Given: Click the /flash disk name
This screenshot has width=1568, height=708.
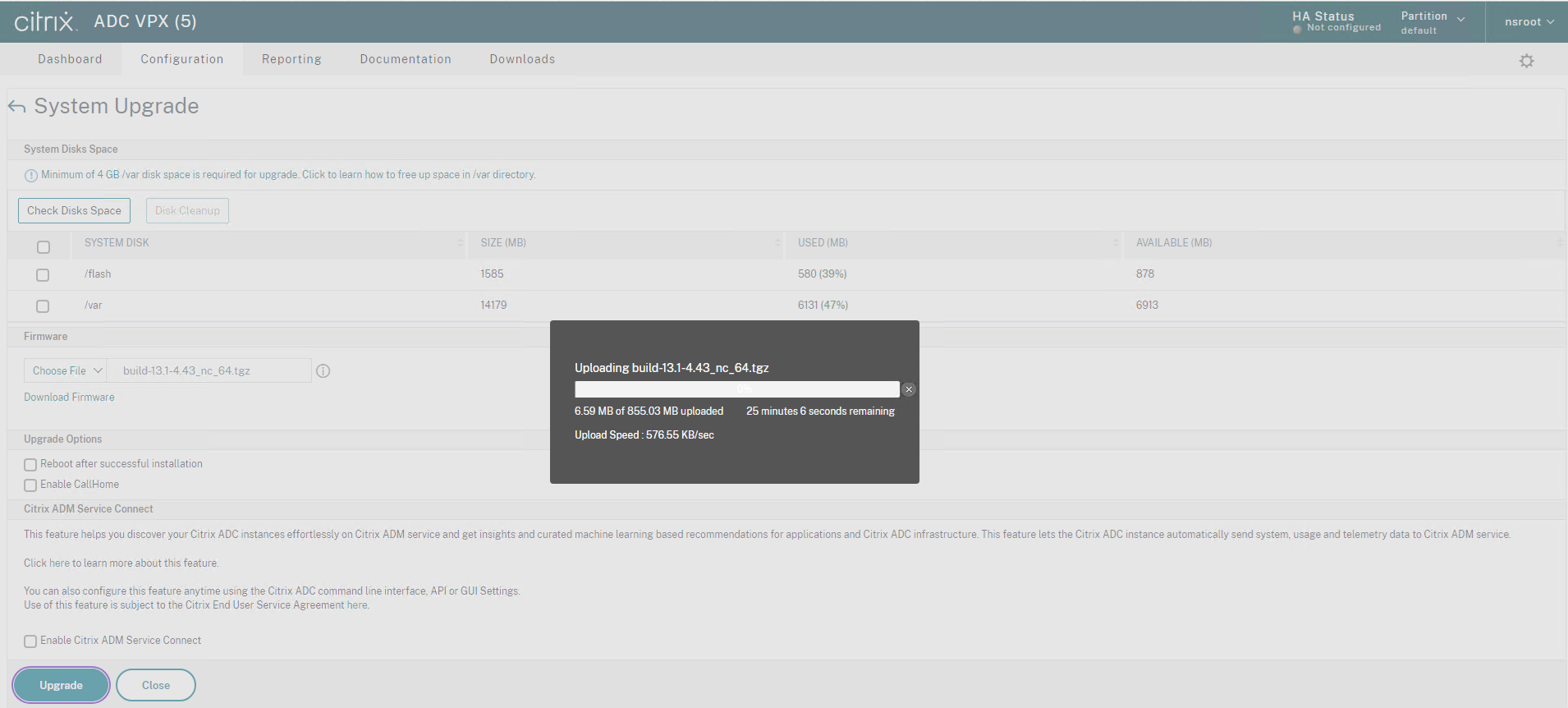Looking at the screenshot, I should (98, 274).
